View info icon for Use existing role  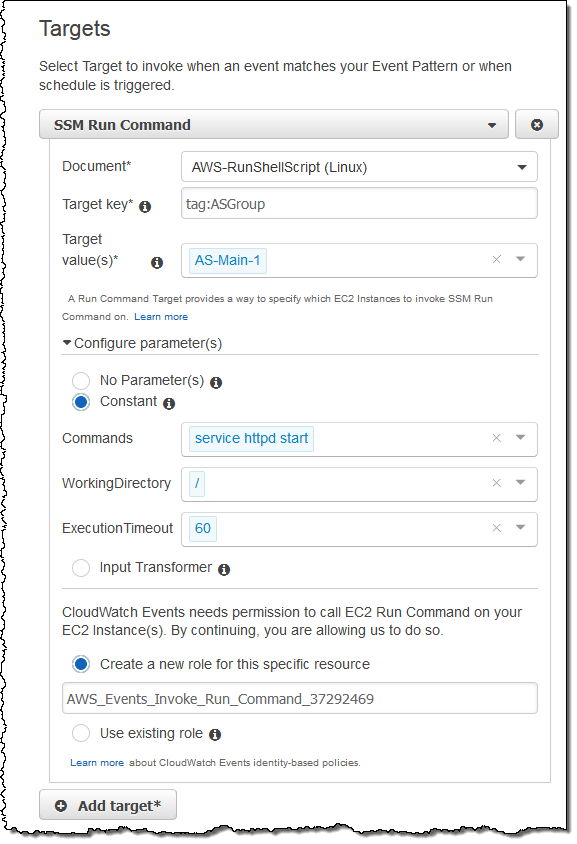point(215,735)
